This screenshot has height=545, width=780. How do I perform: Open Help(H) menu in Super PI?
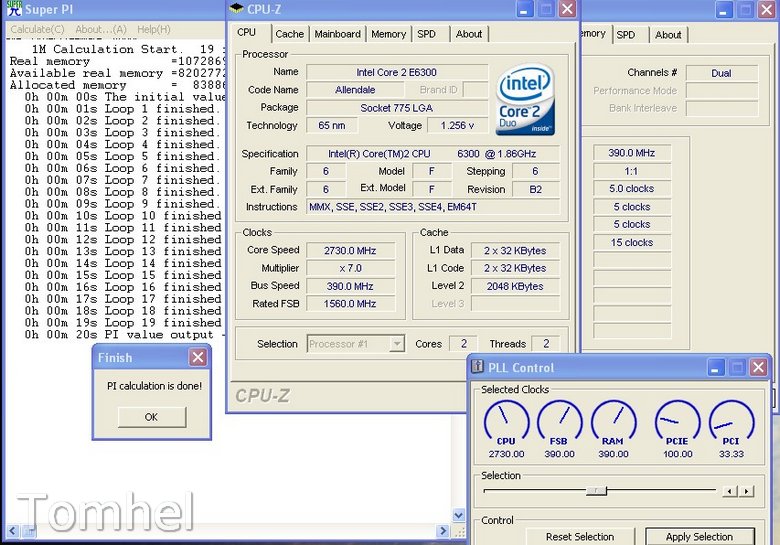point(154,29)
